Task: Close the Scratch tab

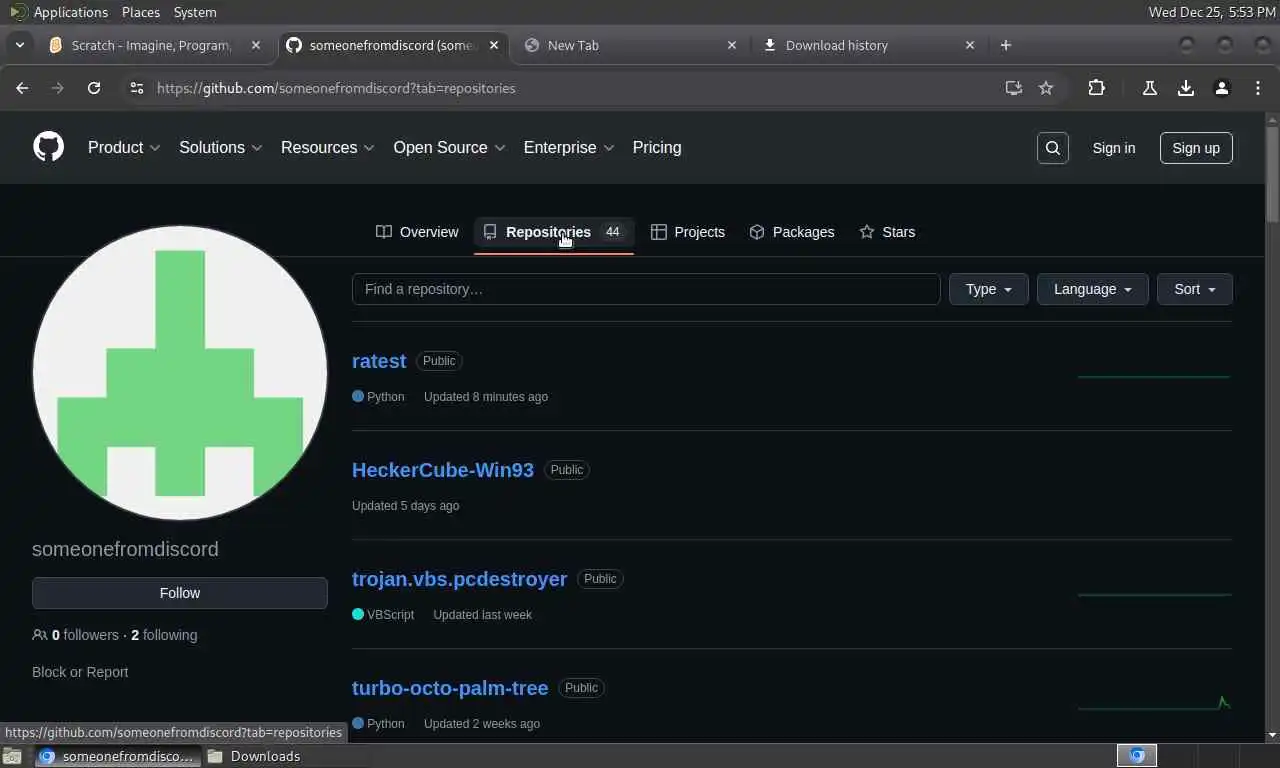Action: 256,45
